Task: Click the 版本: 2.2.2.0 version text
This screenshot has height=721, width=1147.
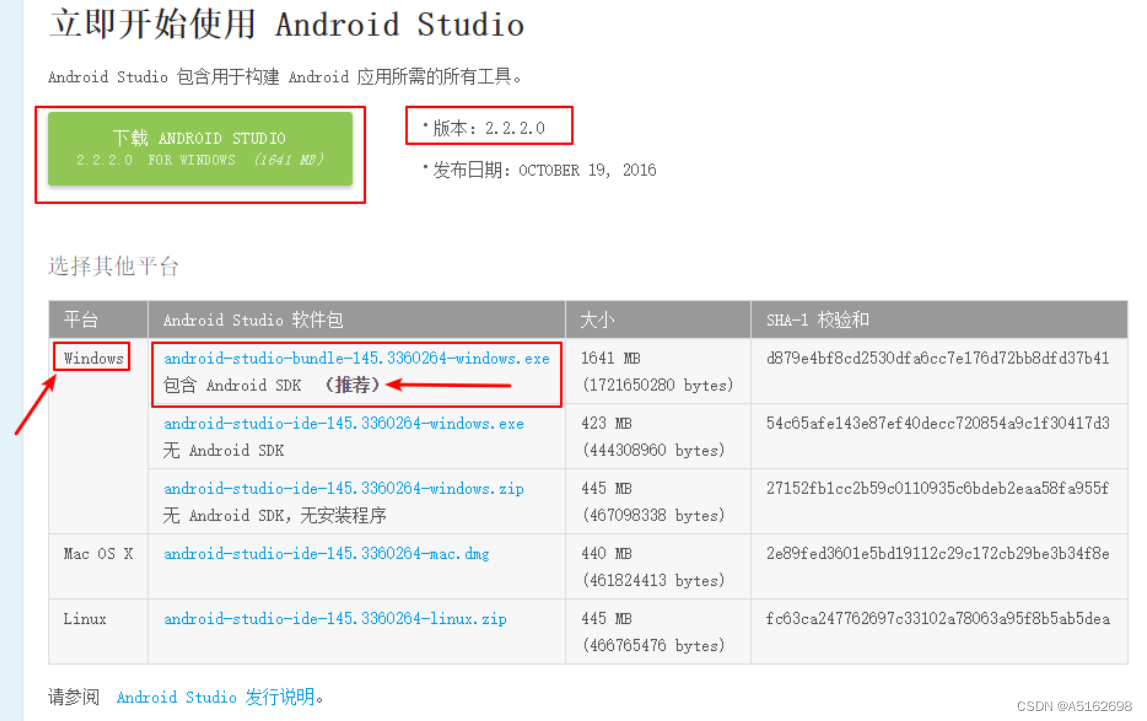Action: pos(489,128)
